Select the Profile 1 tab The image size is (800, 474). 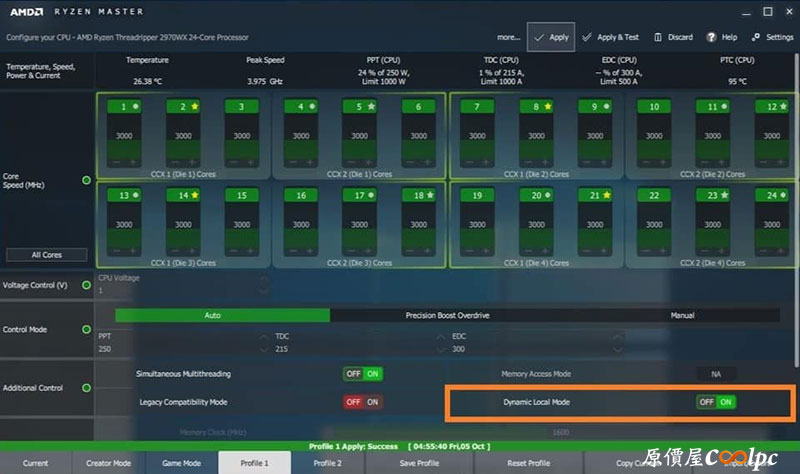[x=255, y=463]
